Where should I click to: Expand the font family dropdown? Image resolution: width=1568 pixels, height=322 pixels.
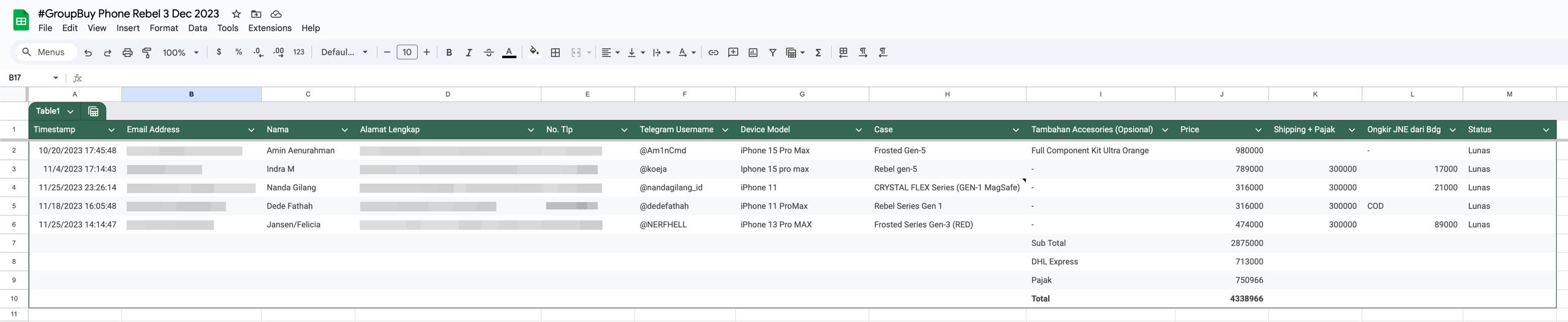[344, 53]
